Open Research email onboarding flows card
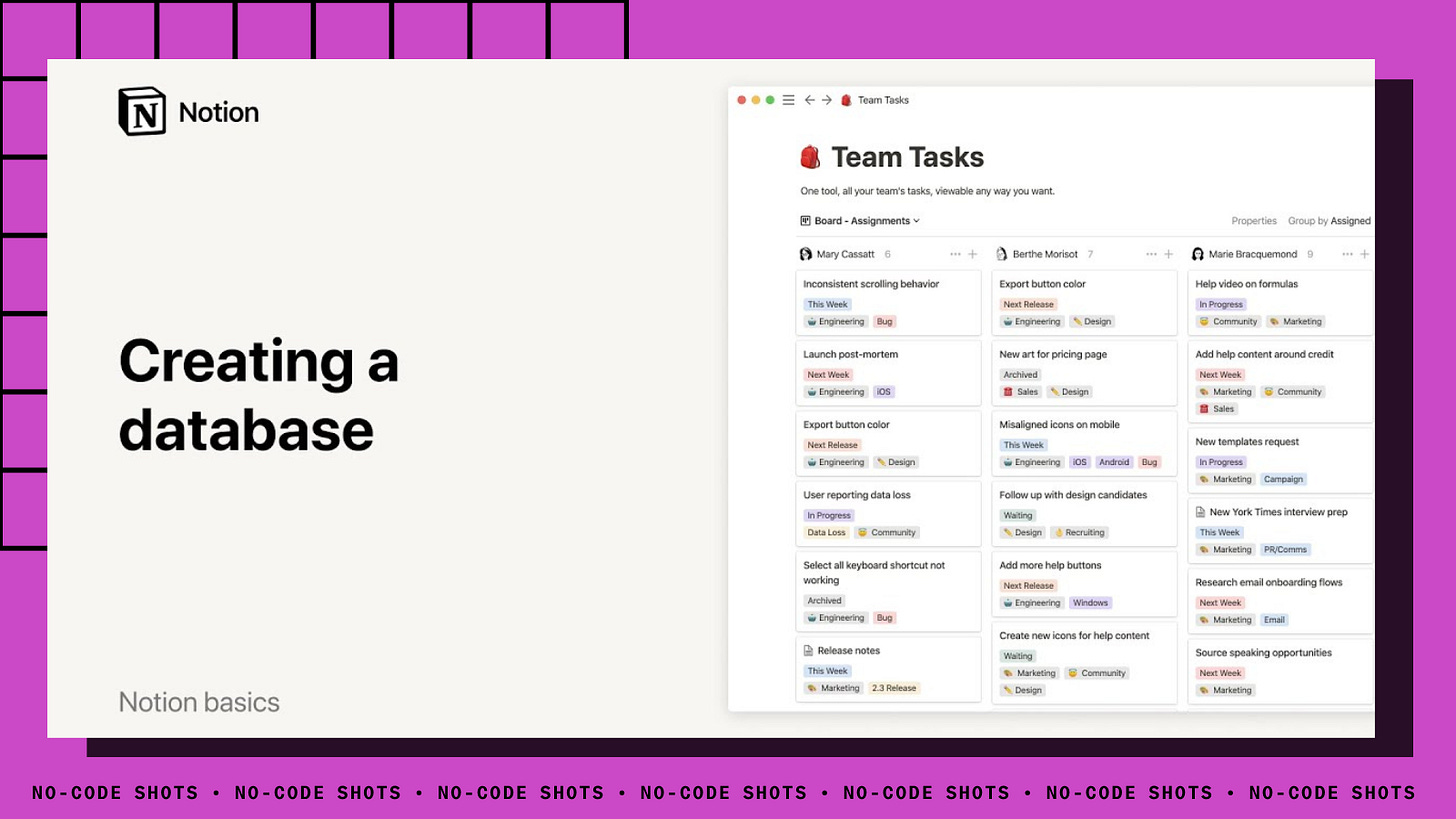1456x819 pixels. pos(1280,600)
